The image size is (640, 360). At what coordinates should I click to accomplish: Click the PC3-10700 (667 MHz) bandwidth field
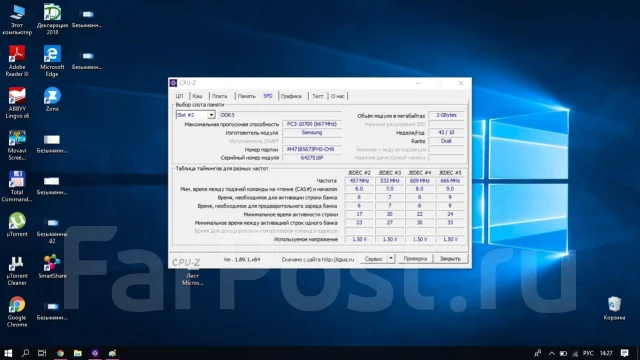pos(312,124)
